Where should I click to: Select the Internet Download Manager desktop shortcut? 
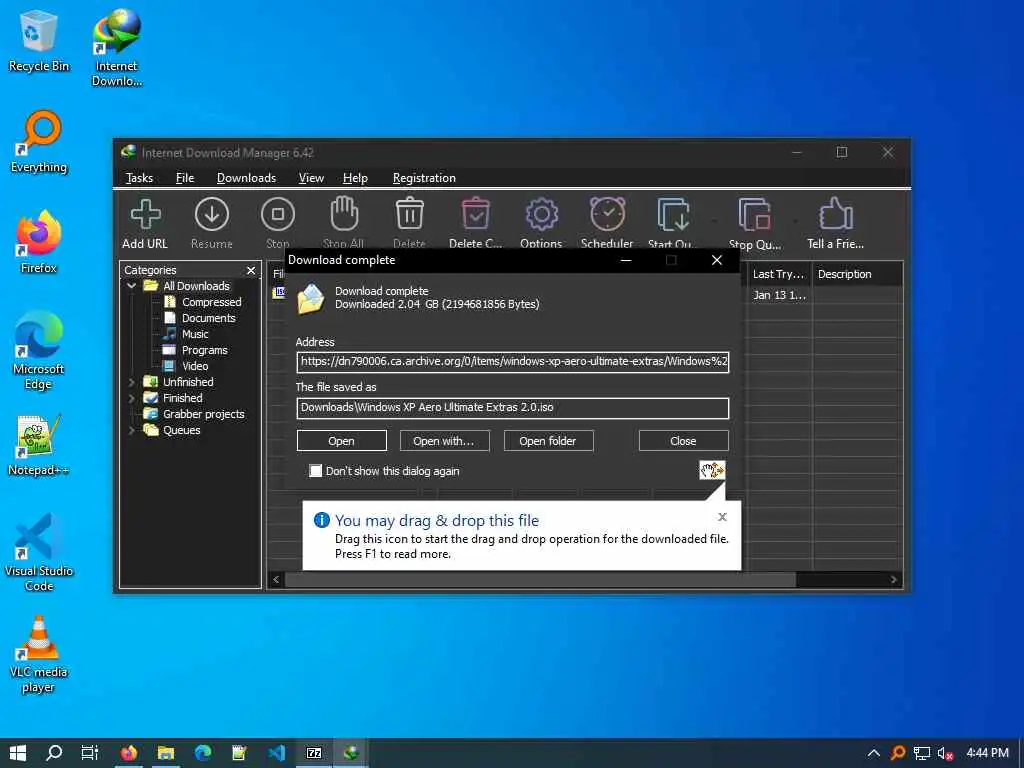(x=116, y=48)
